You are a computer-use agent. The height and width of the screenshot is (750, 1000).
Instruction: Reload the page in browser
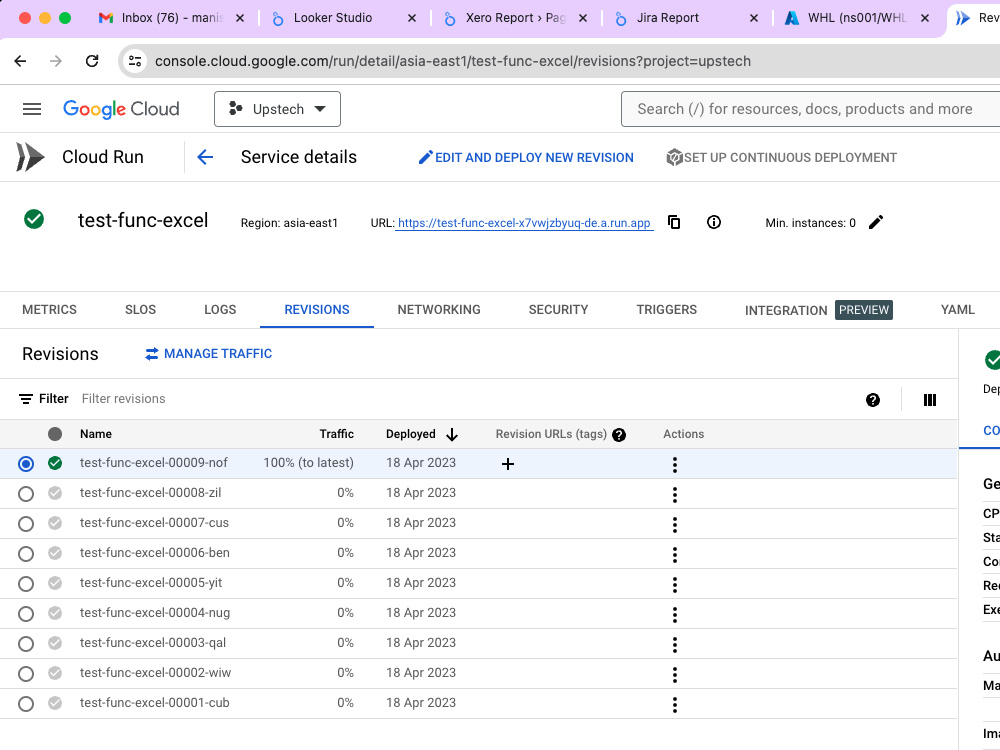(x=92, y=61)
